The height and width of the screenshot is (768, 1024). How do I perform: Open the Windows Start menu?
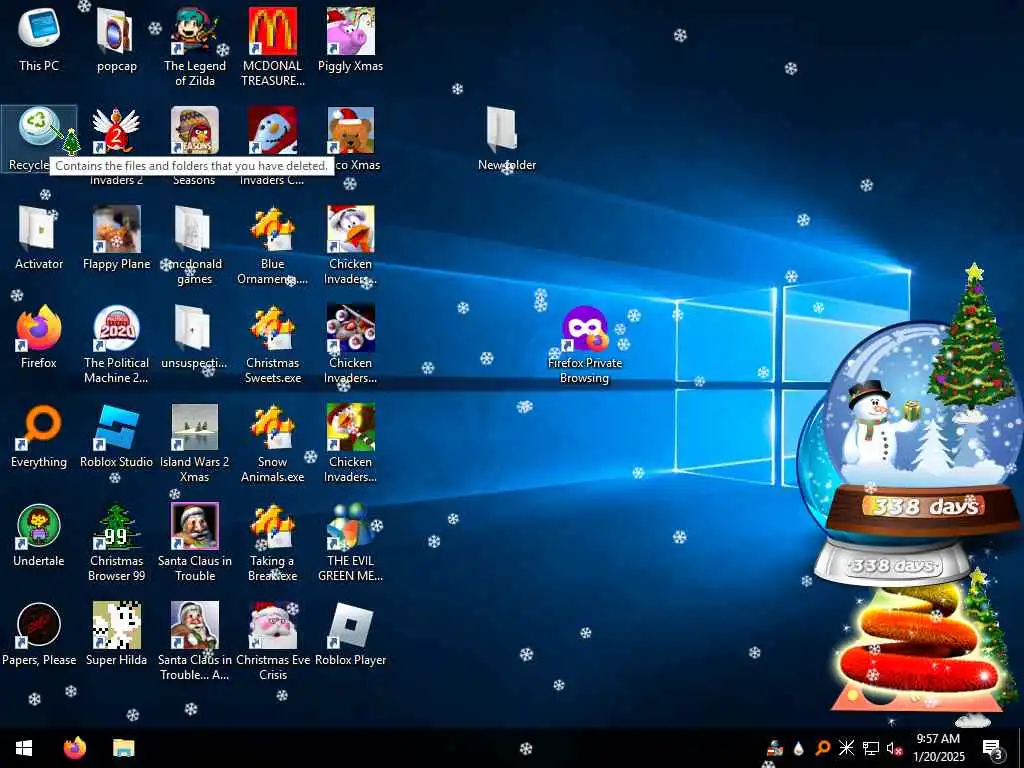coord(24,748)
